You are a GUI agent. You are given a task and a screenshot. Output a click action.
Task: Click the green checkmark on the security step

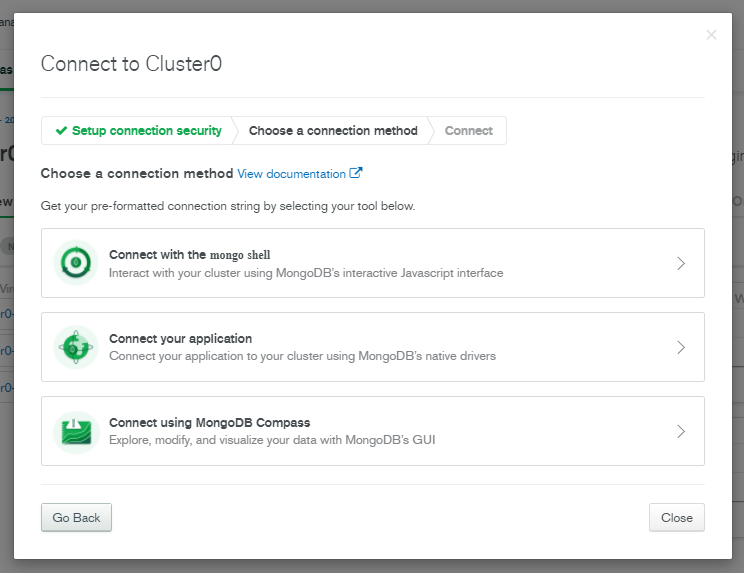[x=61, y=131]
